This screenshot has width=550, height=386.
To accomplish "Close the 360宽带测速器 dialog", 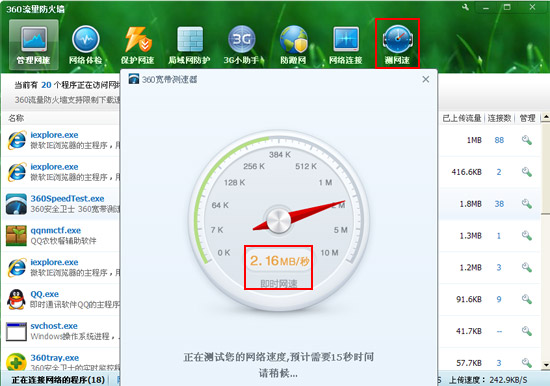I will 426,79.
